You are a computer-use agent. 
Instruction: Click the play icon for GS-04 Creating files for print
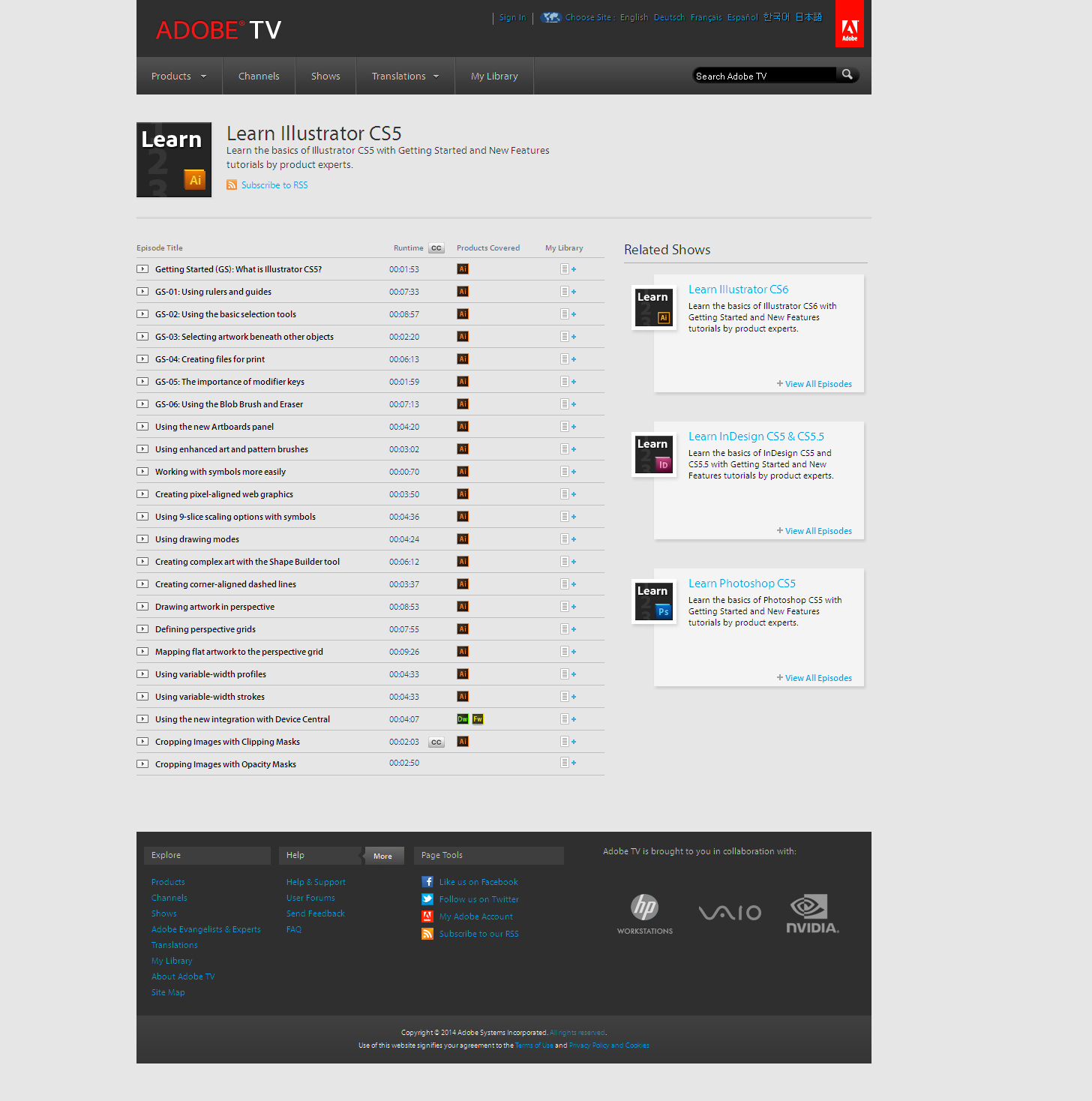[x=142, y=358]
